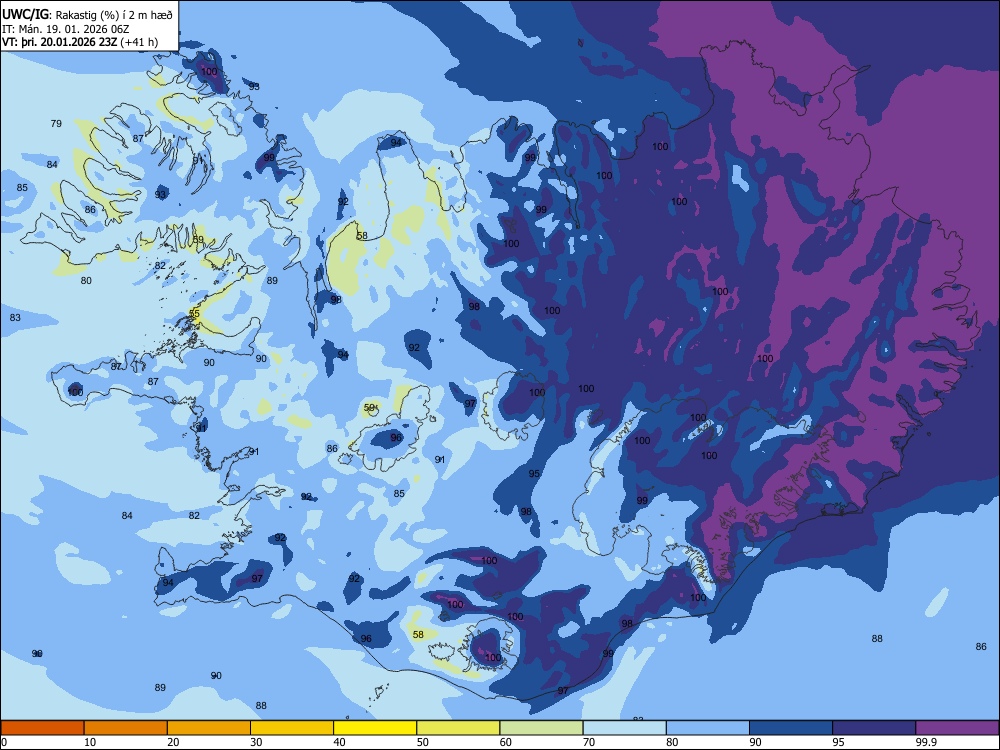Click the title line 'Rakastig (%) í 2 m hæð'
Image resolution: width=1000 pixels, height=750 pixels.
click(114, 15)
